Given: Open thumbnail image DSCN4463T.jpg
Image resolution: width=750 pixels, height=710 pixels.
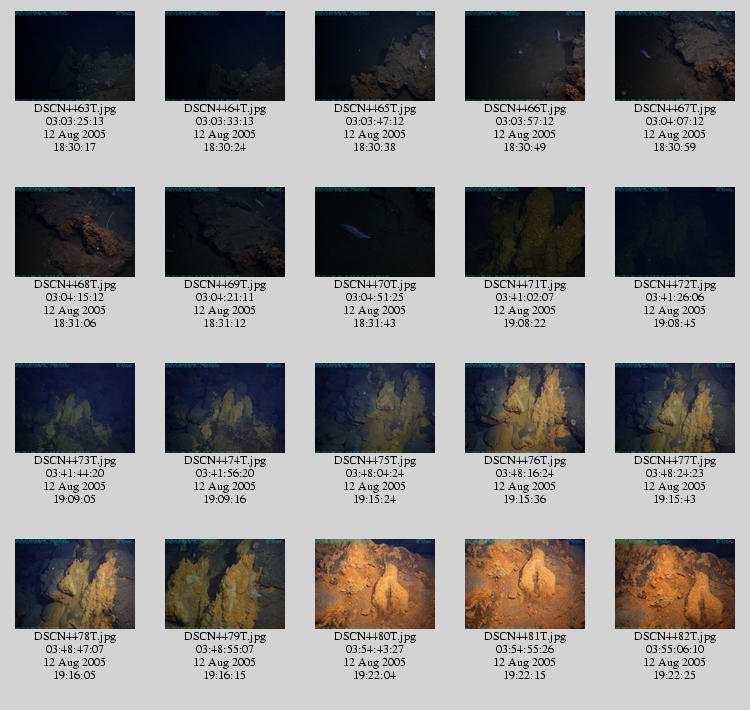Looking at the screenshot, I should coord(75,56).
